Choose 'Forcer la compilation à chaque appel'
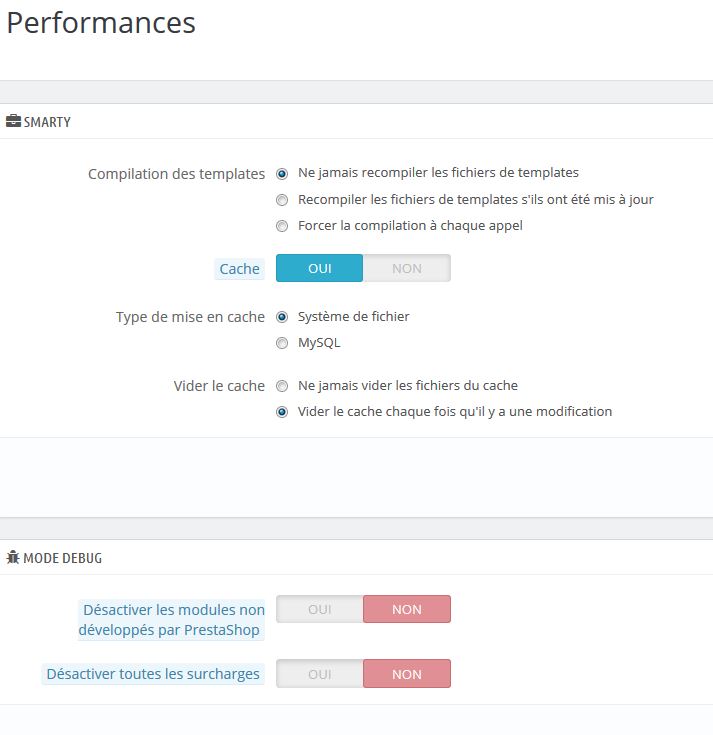Viewport: 713px width, 735px height. click(282, 226)
